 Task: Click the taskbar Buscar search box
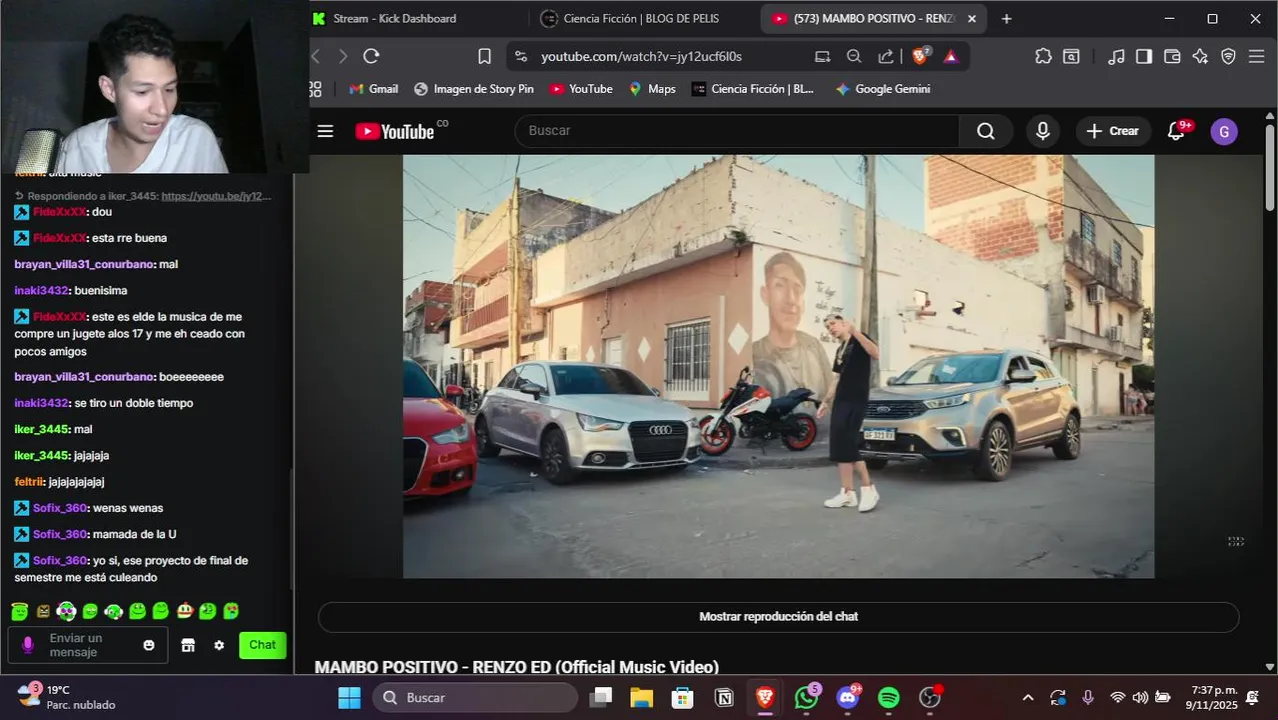[x=475, y=697]
